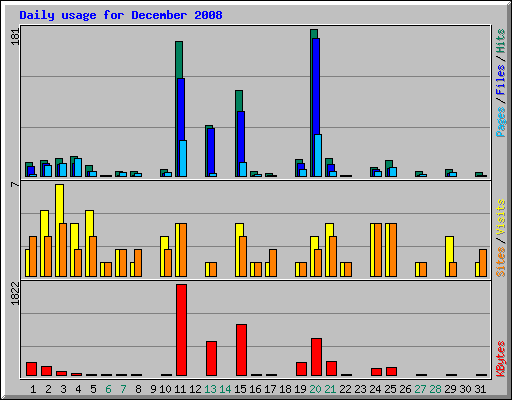
Task: Click the '181' axis maximum value
Action: 15,36
